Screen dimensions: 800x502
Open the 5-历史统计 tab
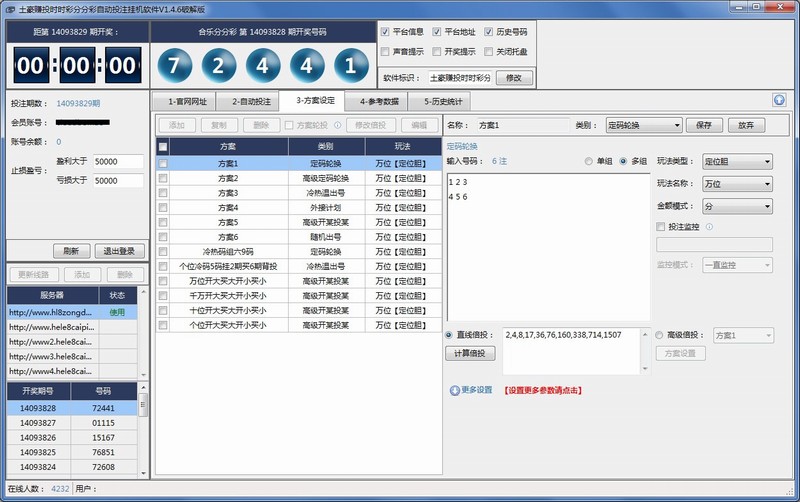pyautogui.click(x=439, y=101)
